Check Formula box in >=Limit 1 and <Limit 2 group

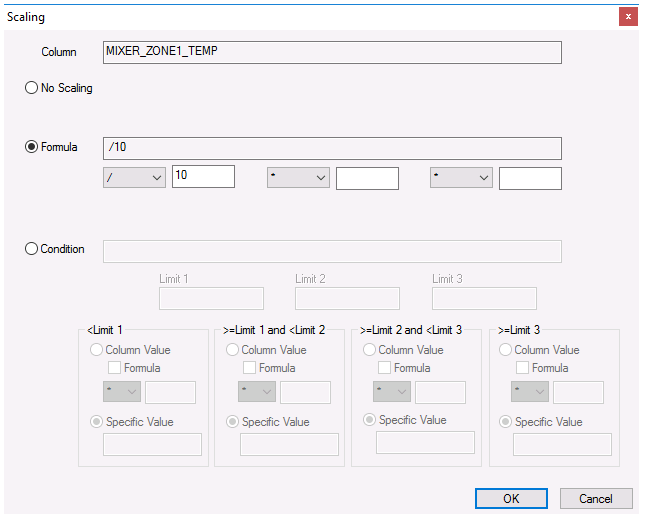[x=249, y=368]
